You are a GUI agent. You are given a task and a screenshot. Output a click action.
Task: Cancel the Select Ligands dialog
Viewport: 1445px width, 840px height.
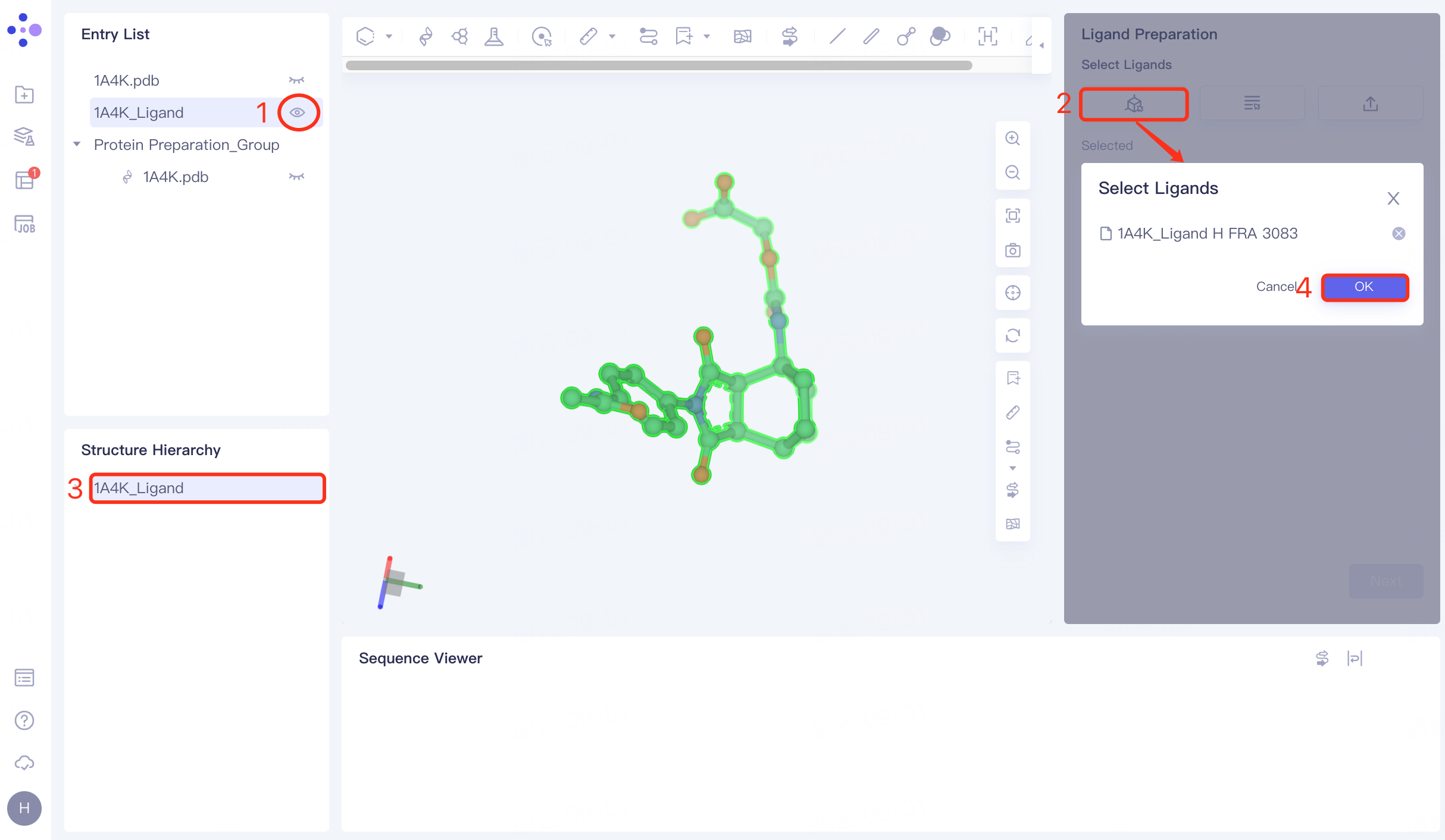click(x=1276, y=287)
